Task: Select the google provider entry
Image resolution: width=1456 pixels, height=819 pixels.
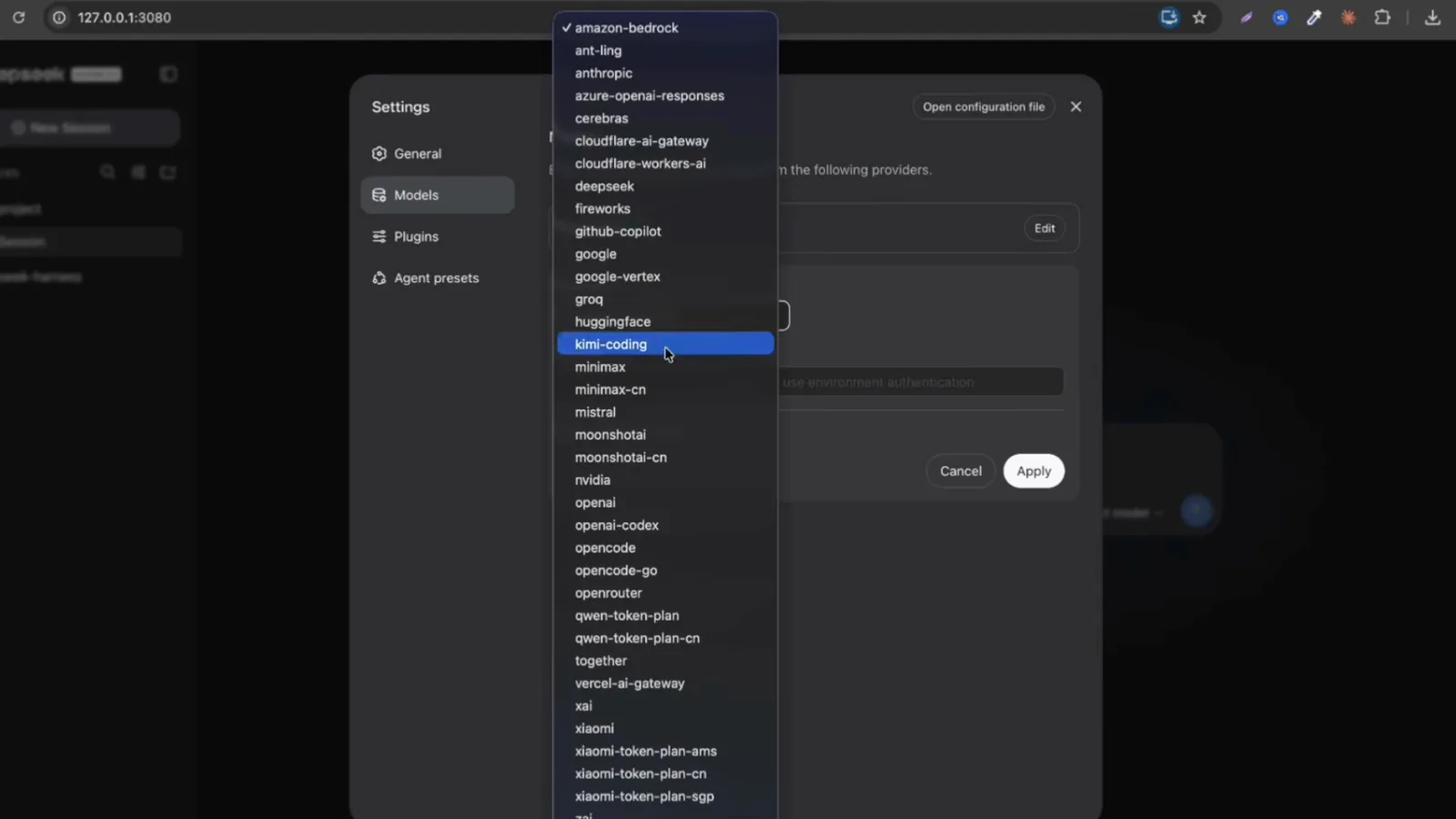Action: coord(665,254)
